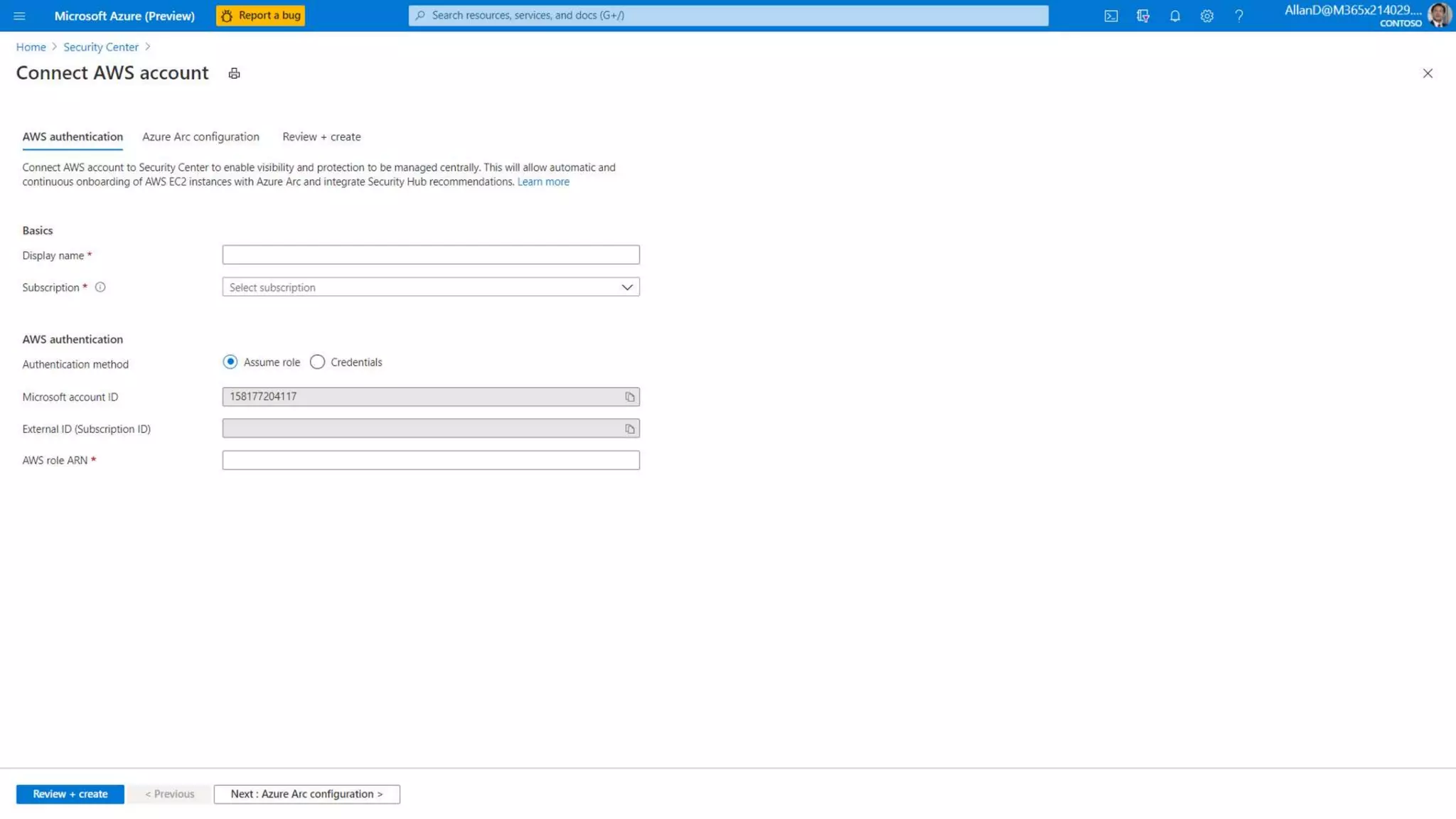The height and width of the screenshot is (819, 1456).
Task: Copy the External ID field value
Action: pyautogui.click(x=629, y=429)
